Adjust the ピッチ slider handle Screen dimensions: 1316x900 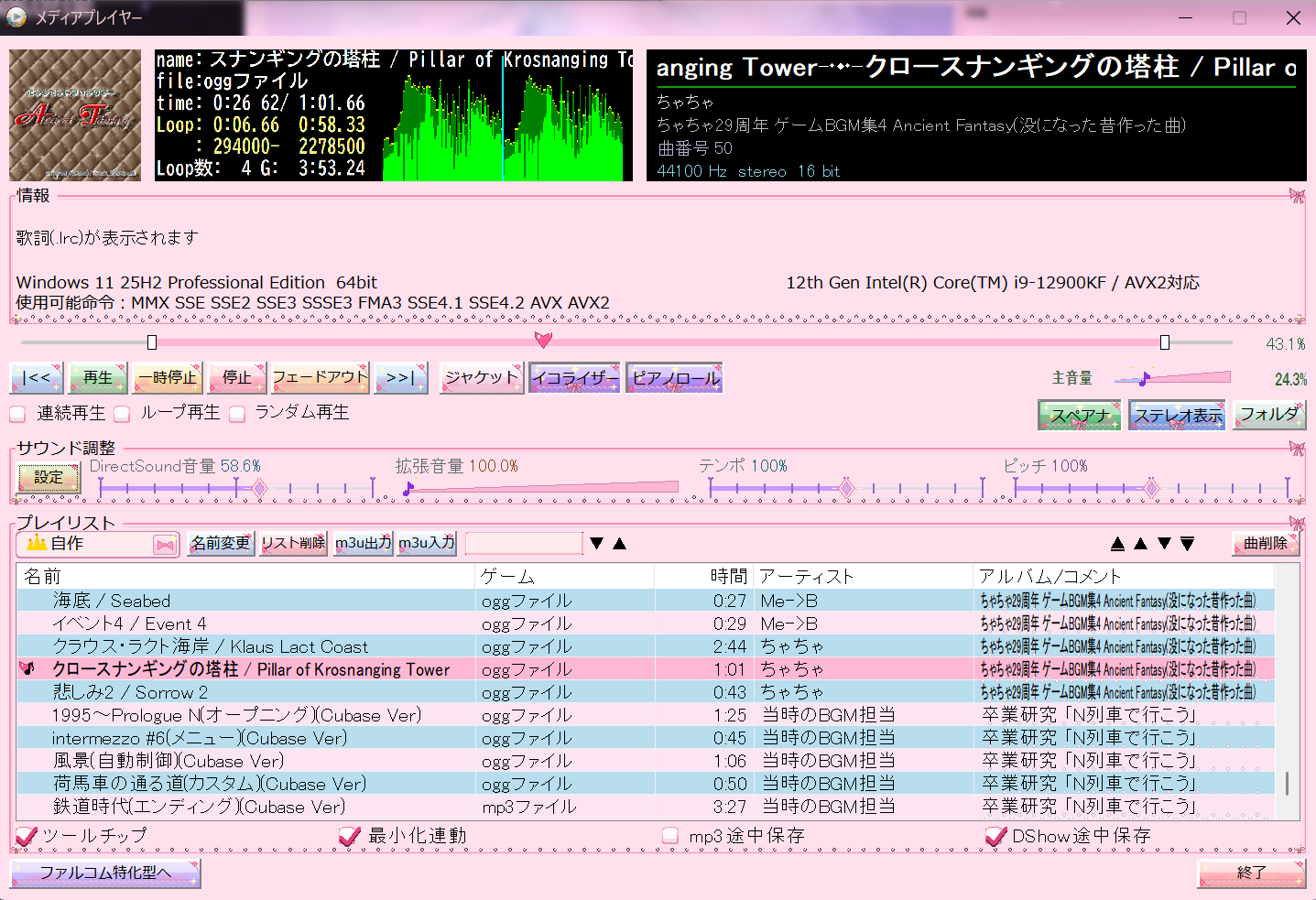(x=1152, y=488)
